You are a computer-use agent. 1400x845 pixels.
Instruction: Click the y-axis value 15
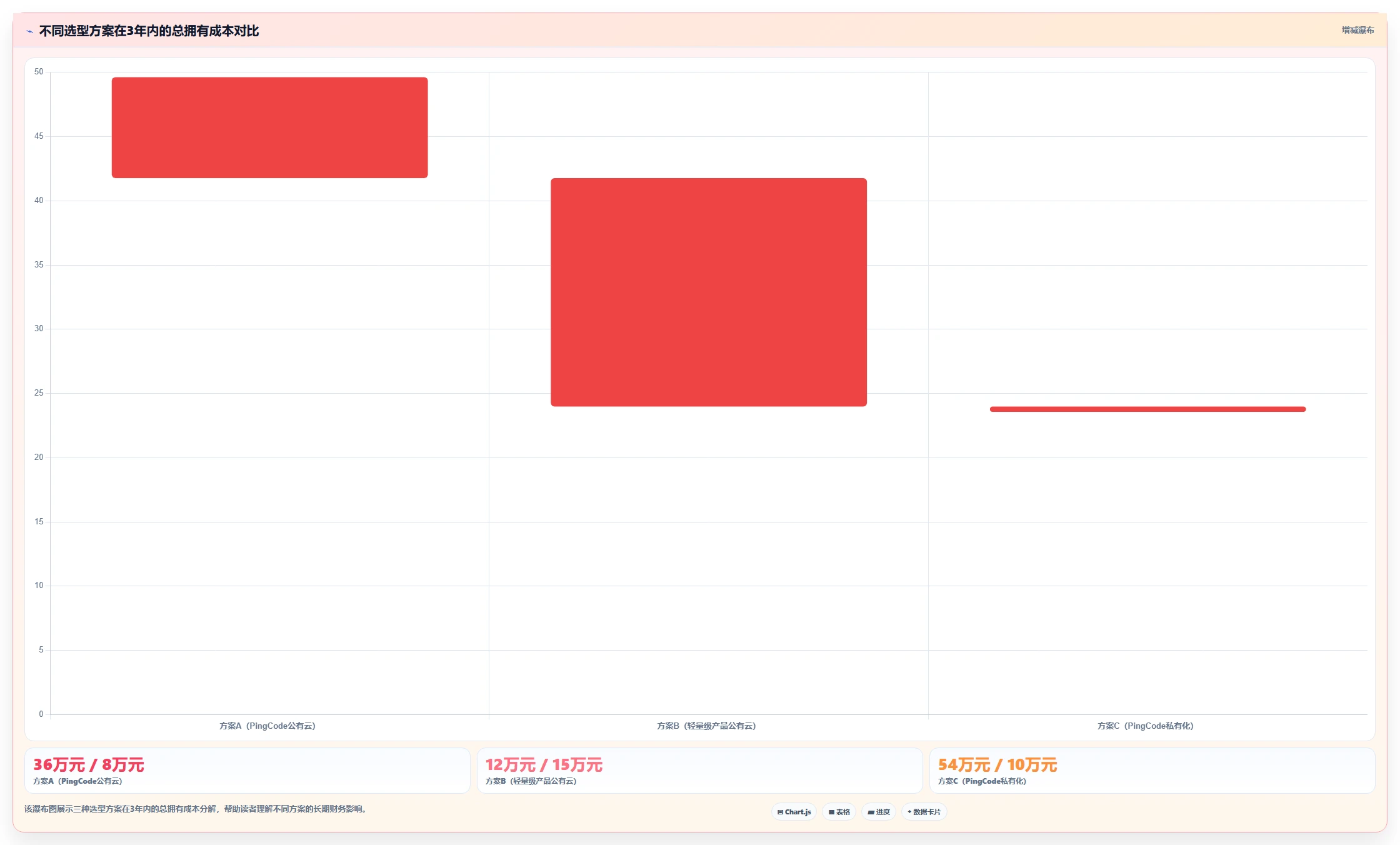click(39, 522)
